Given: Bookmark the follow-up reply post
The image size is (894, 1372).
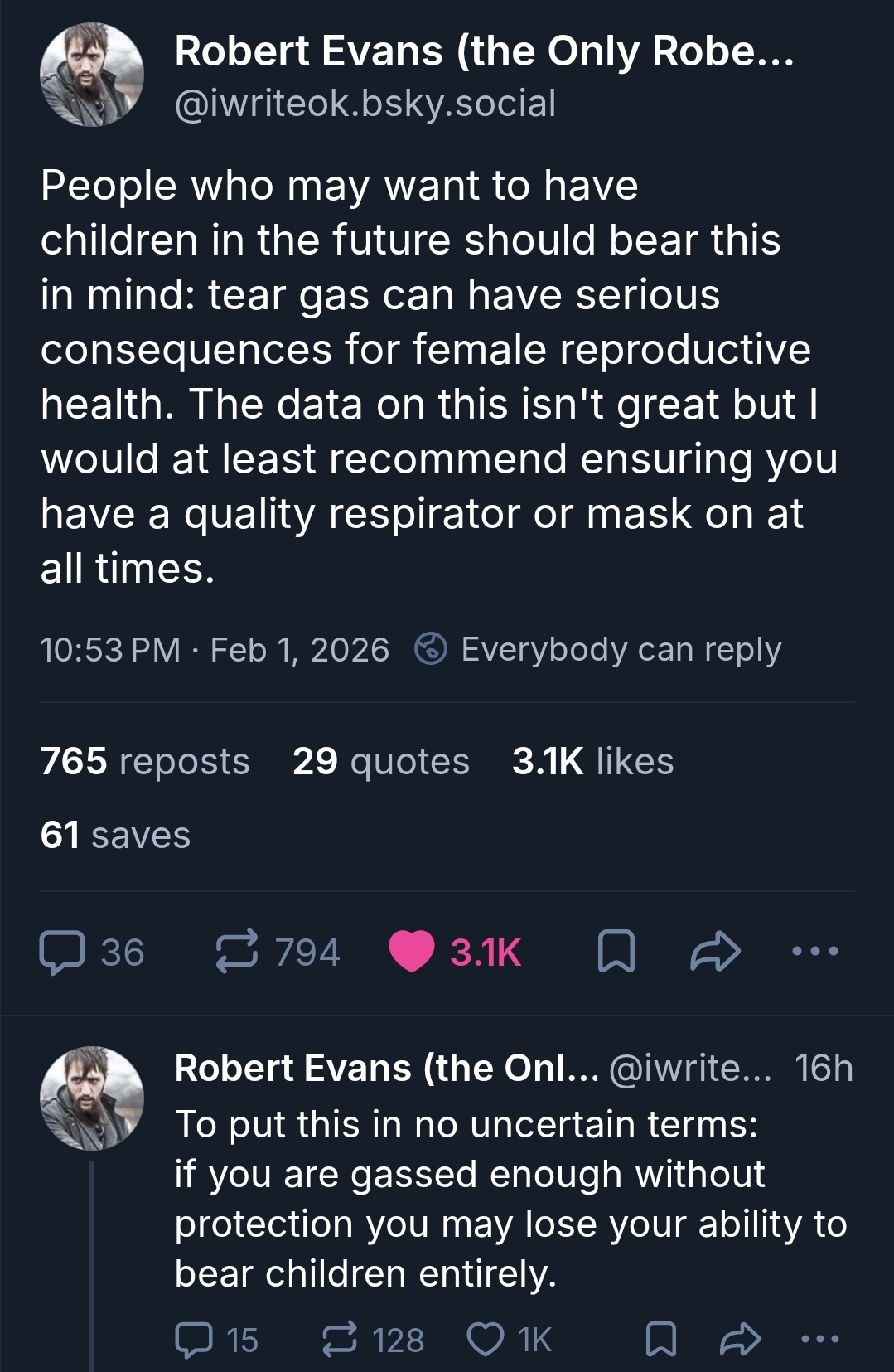Looking at the screenshot, I should pyautogui.click(x=660, y=1340).
